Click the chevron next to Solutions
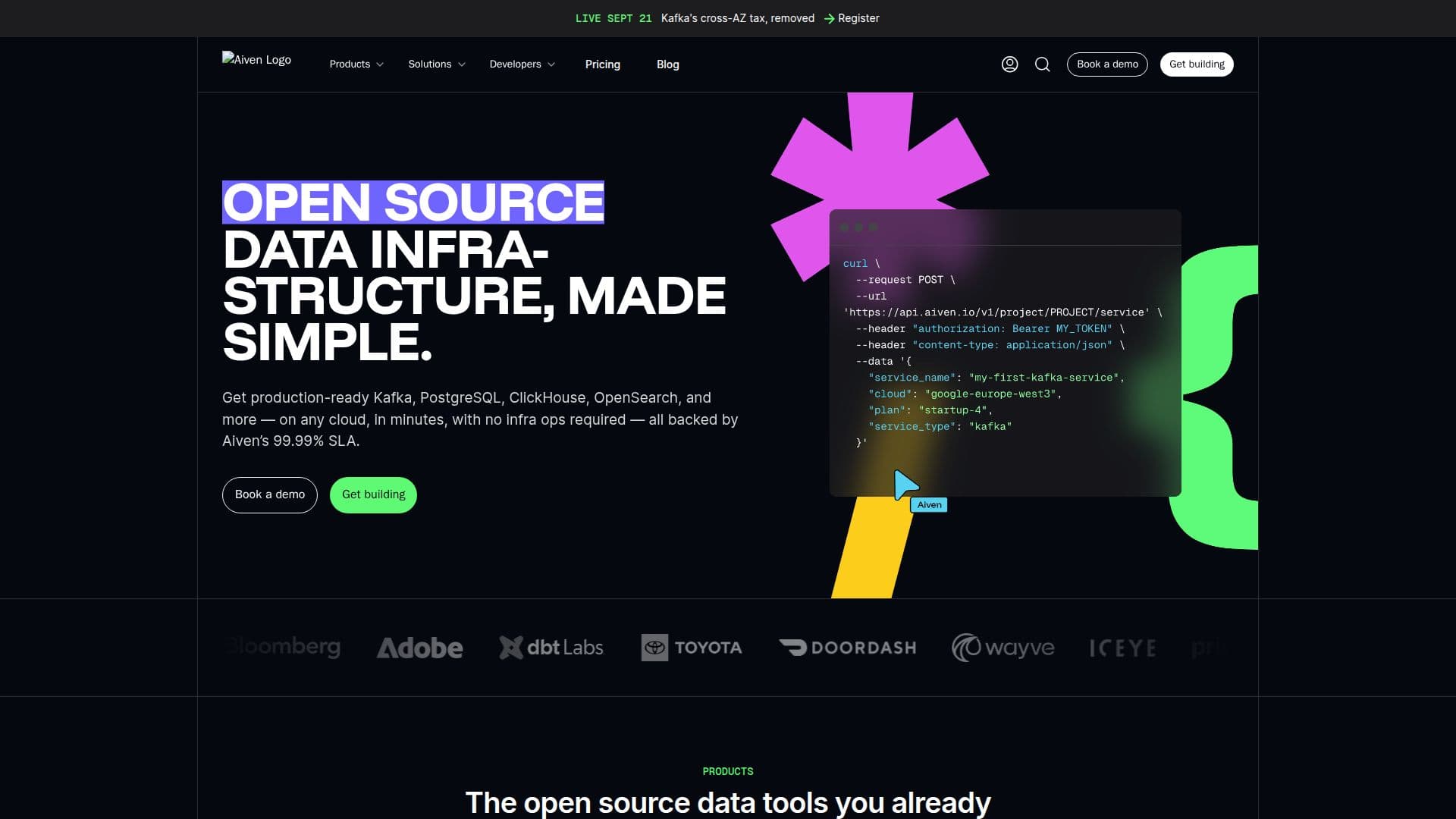 tap(462, 64)
